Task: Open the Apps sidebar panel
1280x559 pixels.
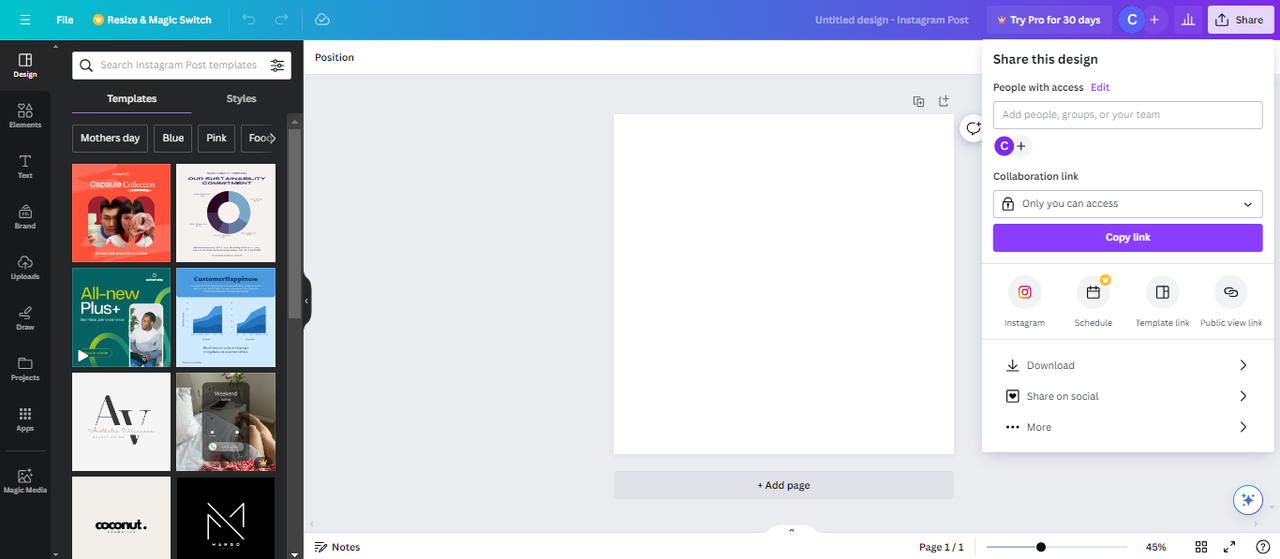Action: pos(25,419)
